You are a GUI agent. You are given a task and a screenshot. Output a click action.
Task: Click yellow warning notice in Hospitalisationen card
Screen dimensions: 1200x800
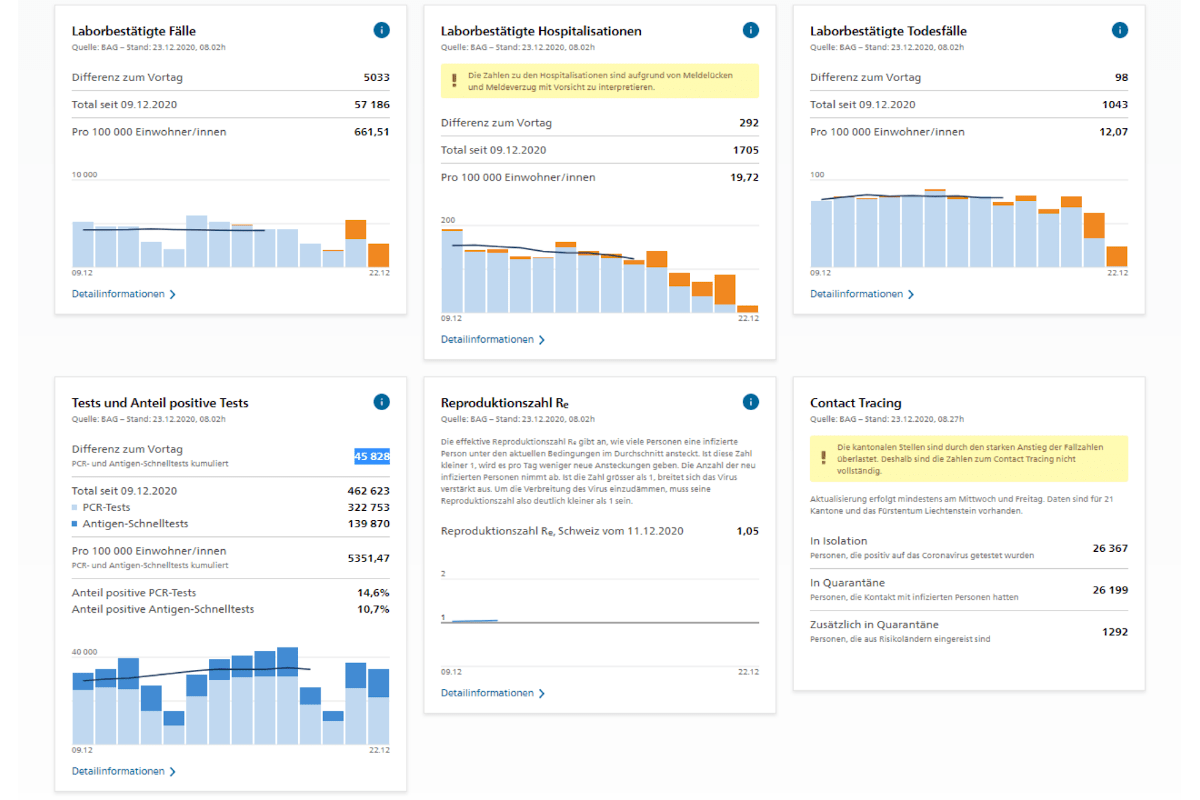coord(600,81)
